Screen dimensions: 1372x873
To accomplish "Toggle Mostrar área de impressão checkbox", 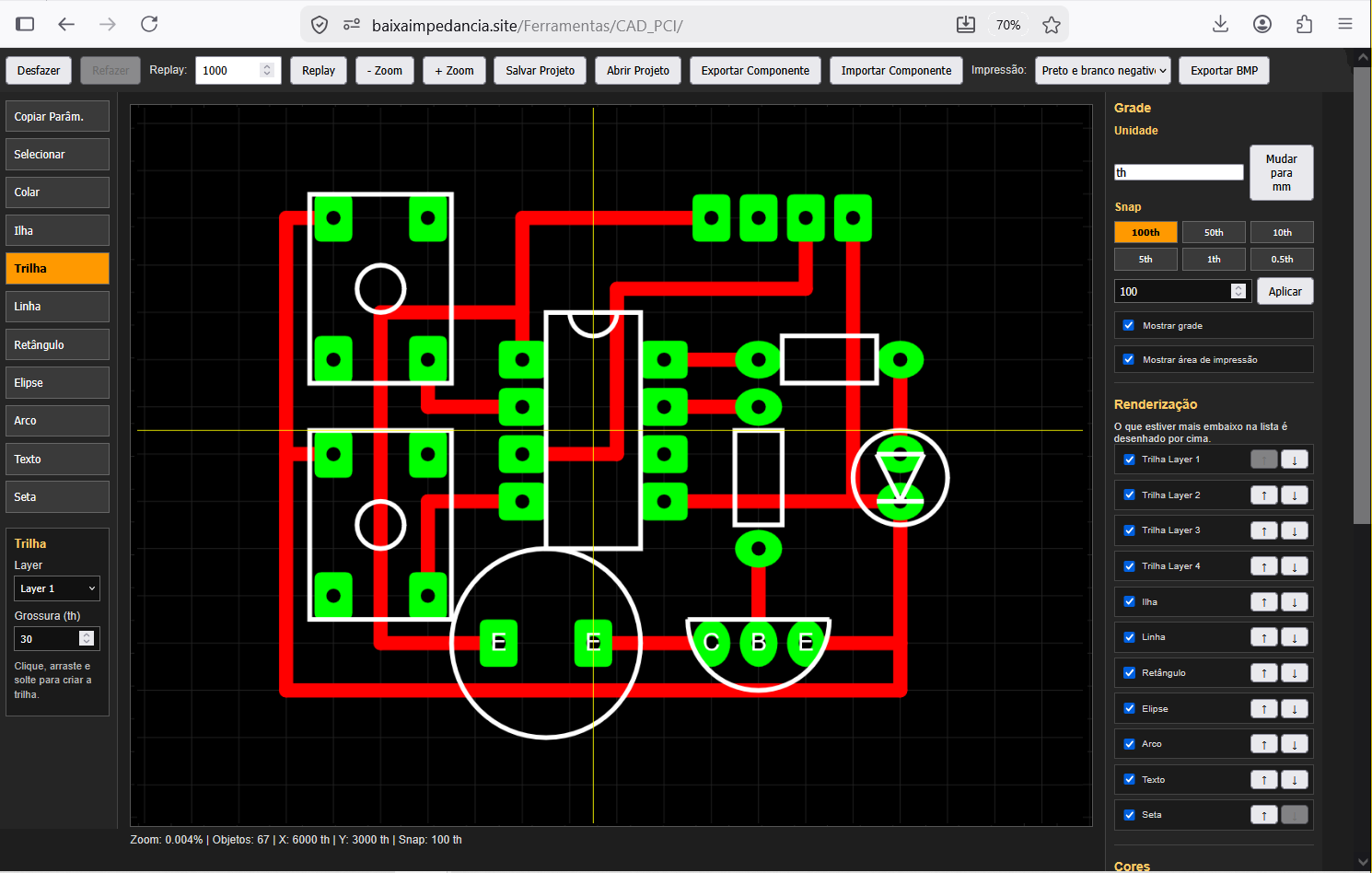I will [x=1129, y=359].
